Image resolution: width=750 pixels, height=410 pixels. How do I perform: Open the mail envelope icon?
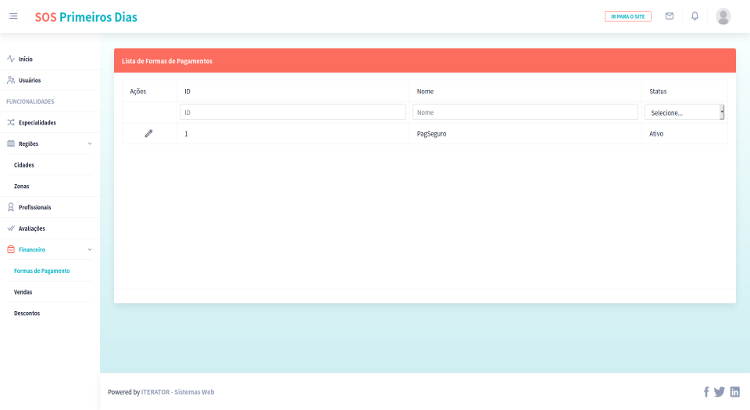tap(669, 16)
